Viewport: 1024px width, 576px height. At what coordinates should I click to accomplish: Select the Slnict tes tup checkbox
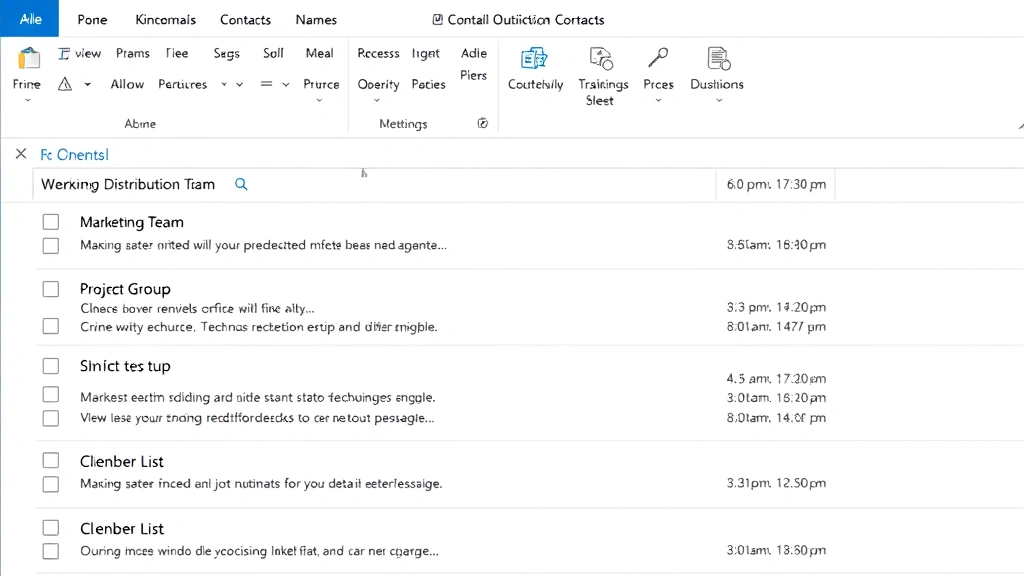[x=51, y=366]
